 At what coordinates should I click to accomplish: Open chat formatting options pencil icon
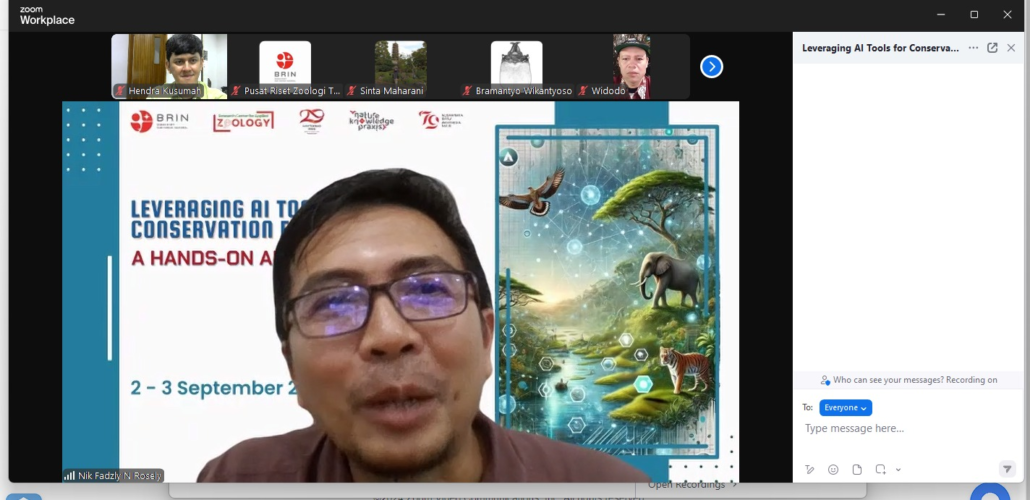tap(810, 469)
